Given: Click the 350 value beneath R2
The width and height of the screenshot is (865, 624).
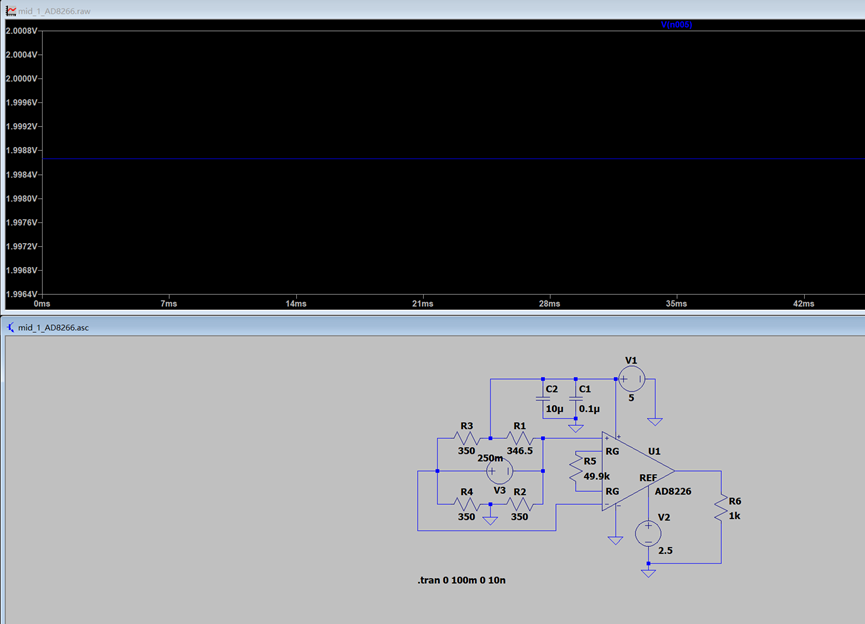Looking at the screenshot, I should point(519,517).
